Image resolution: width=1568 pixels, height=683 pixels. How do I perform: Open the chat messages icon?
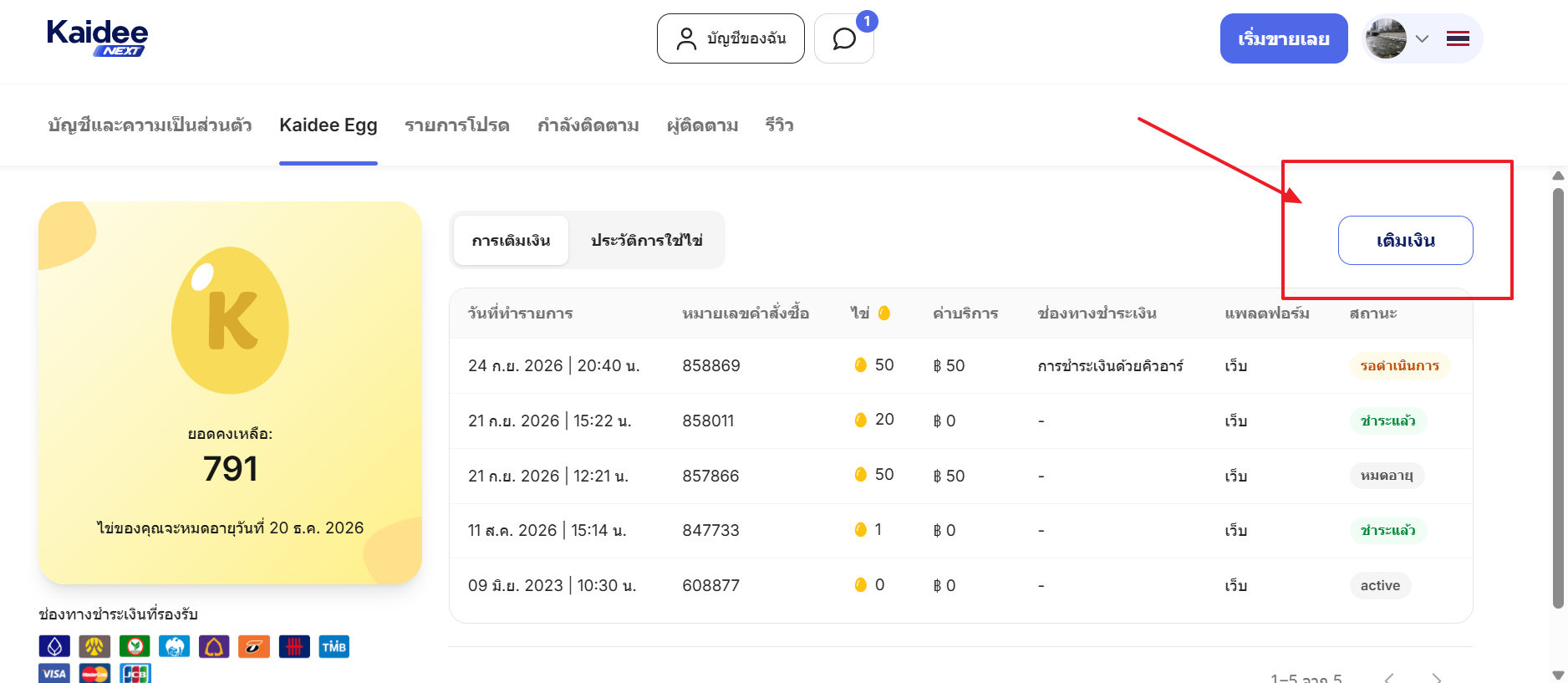[x=844, y=38]
